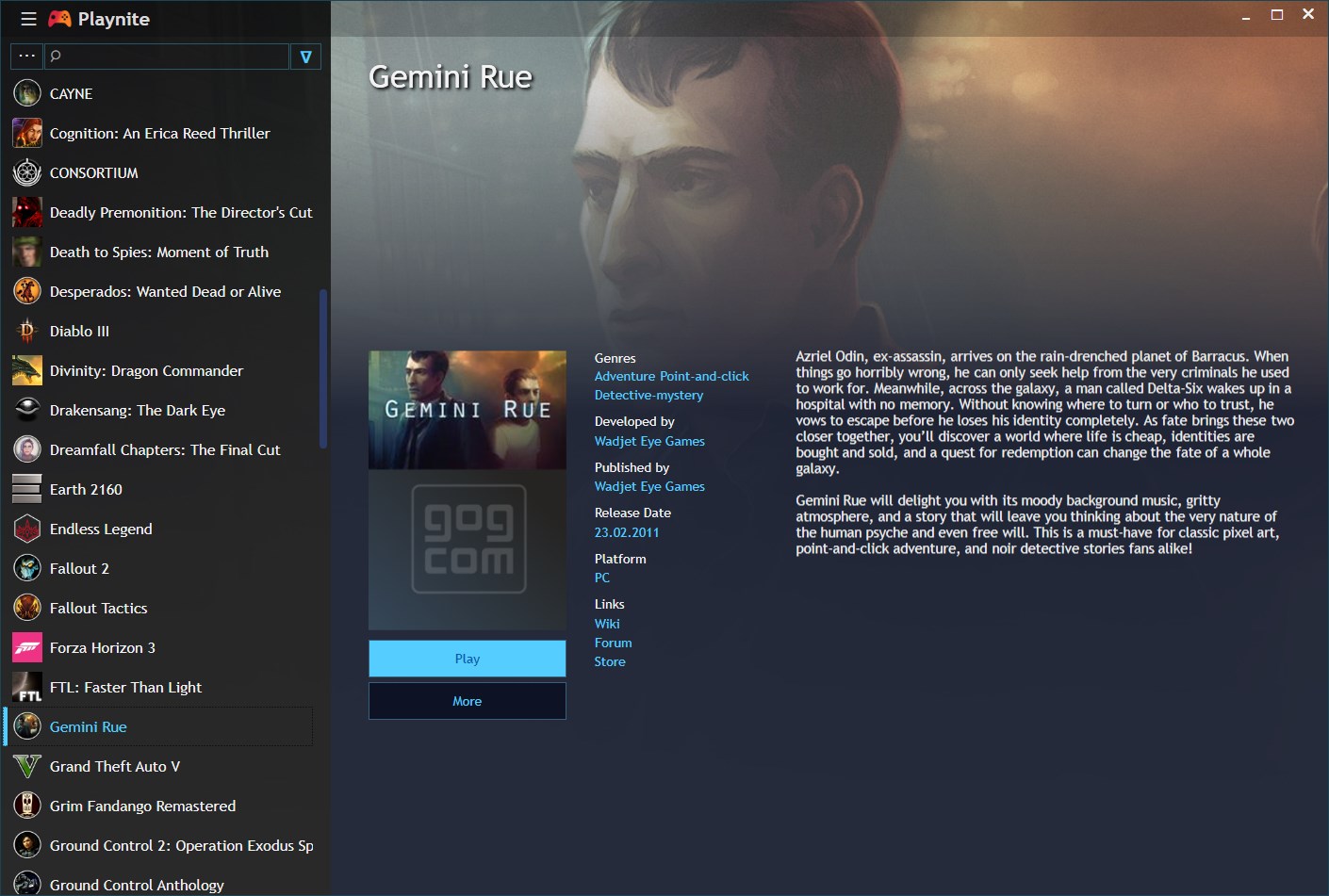This screenshot has height=896, width=1329.
Task: Click the game library scrollbar
Action: click(324, 367)
